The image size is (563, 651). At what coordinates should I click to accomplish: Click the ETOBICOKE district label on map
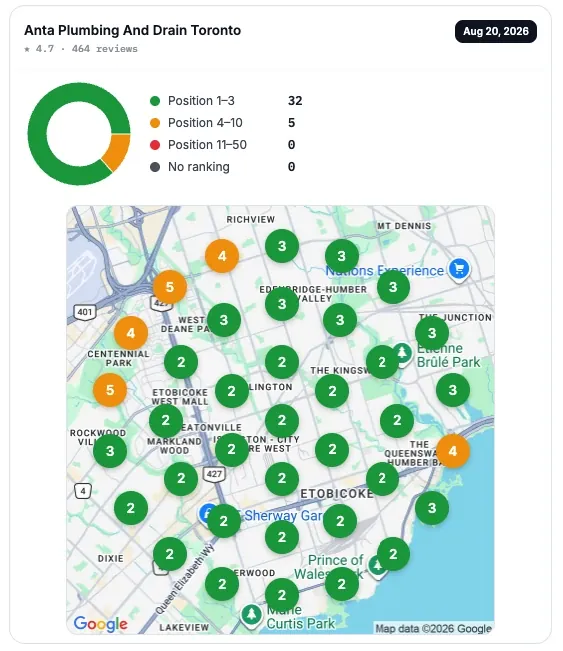point(337,494)
